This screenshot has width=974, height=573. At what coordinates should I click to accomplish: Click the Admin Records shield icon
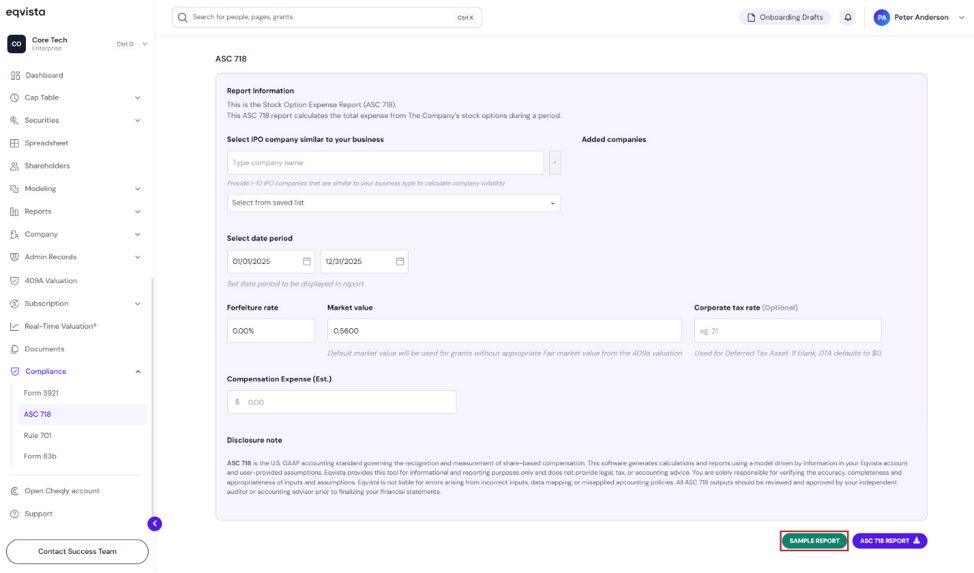14,257
